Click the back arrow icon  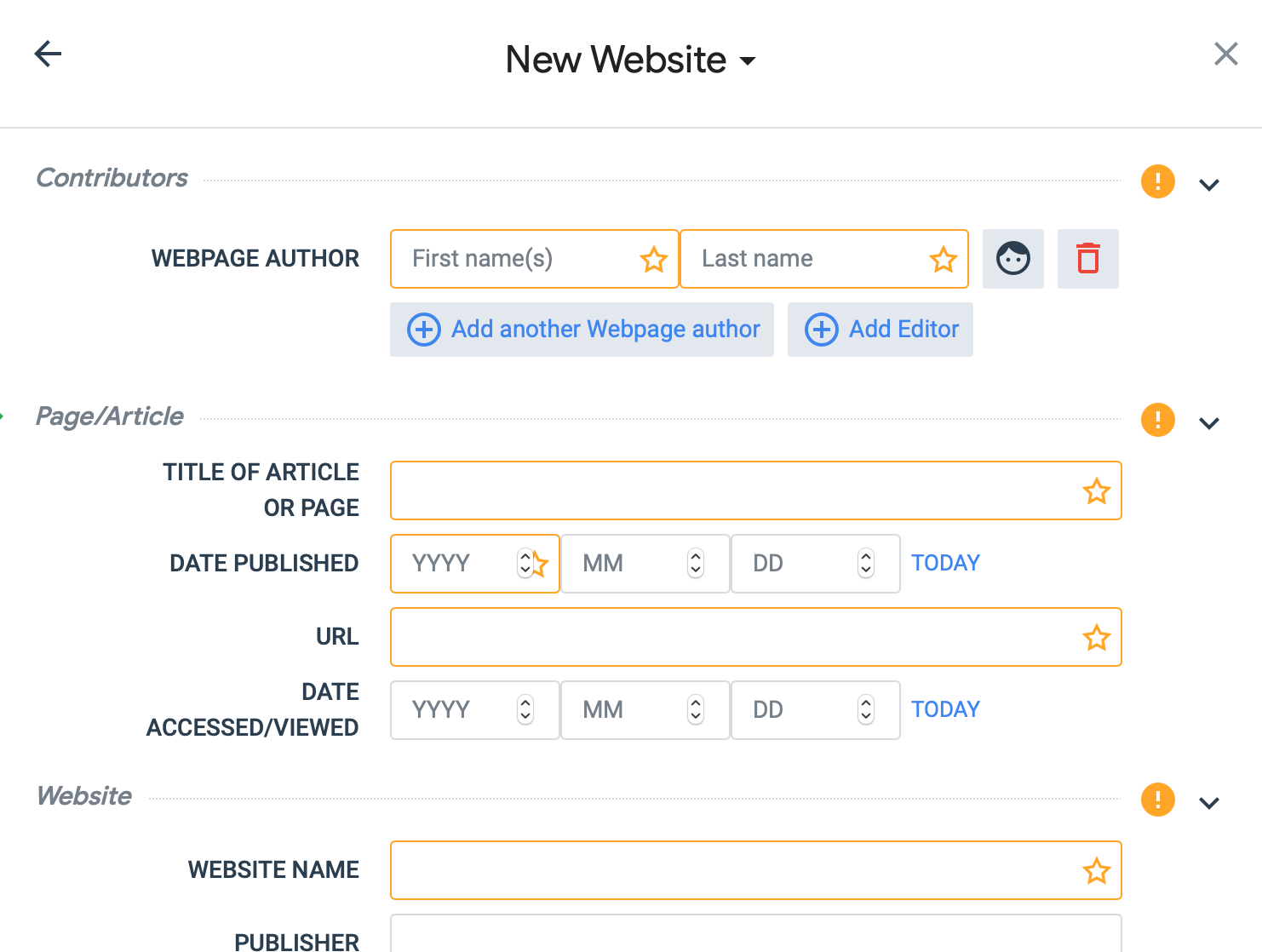48,54
